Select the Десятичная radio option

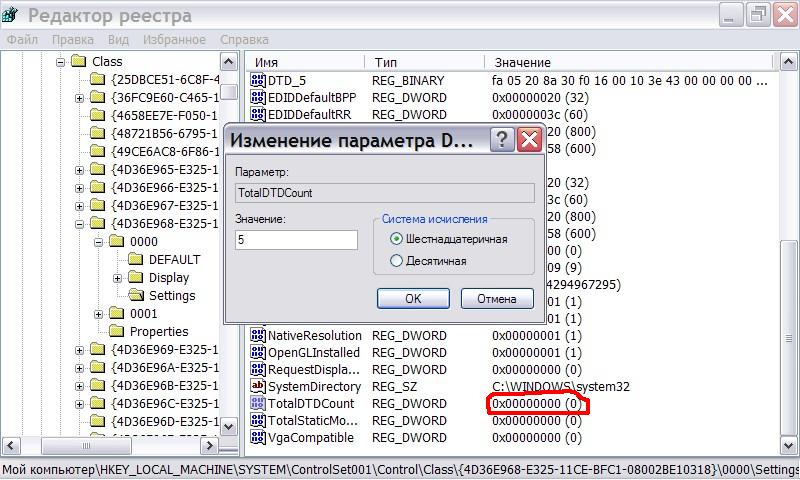click(397, 261)
